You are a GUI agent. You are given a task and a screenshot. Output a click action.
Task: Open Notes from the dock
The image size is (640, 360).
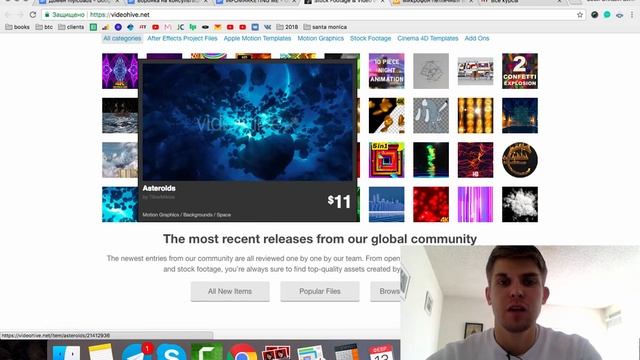coord(100,352)
